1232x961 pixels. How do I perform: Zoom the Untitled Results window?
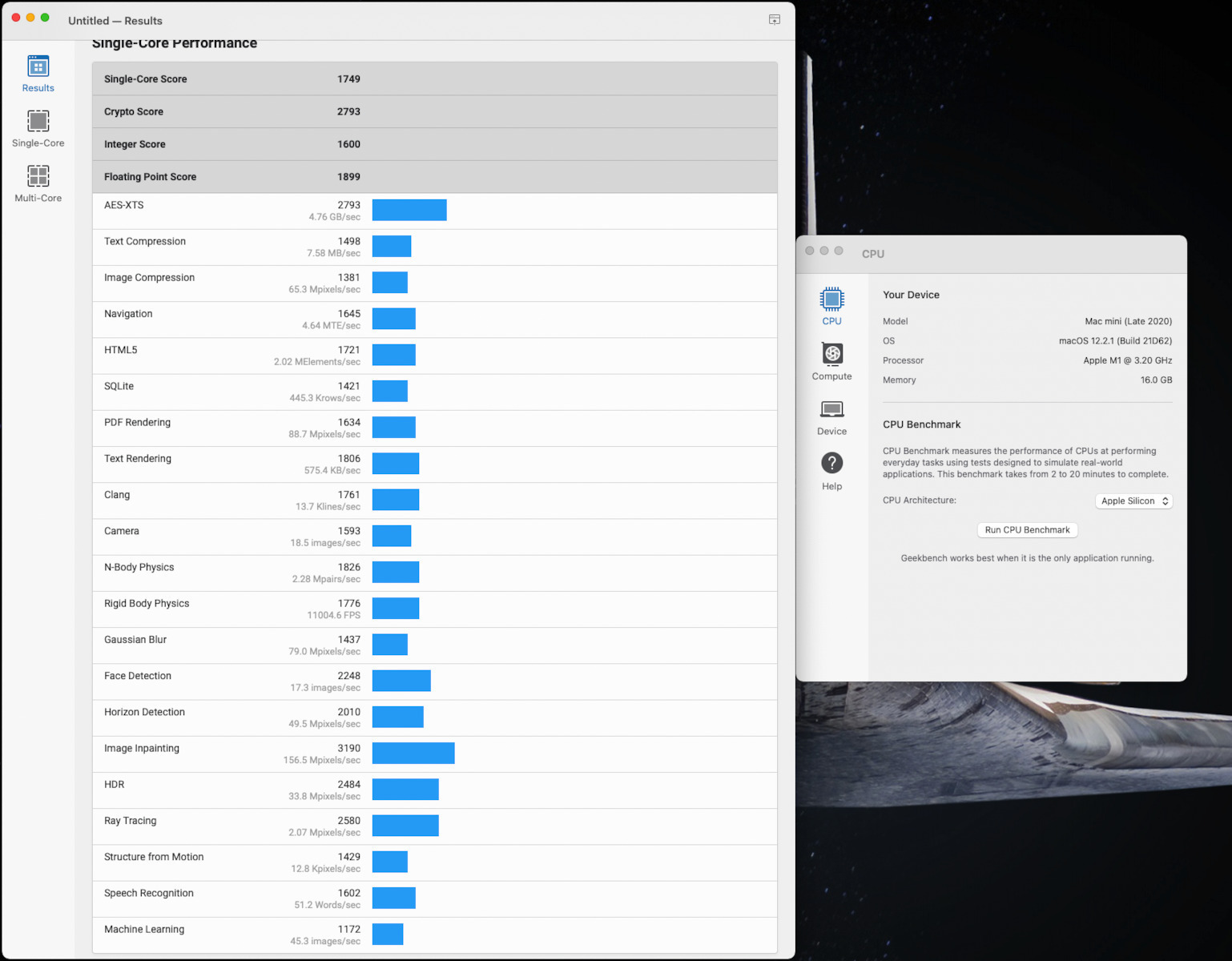45,18
